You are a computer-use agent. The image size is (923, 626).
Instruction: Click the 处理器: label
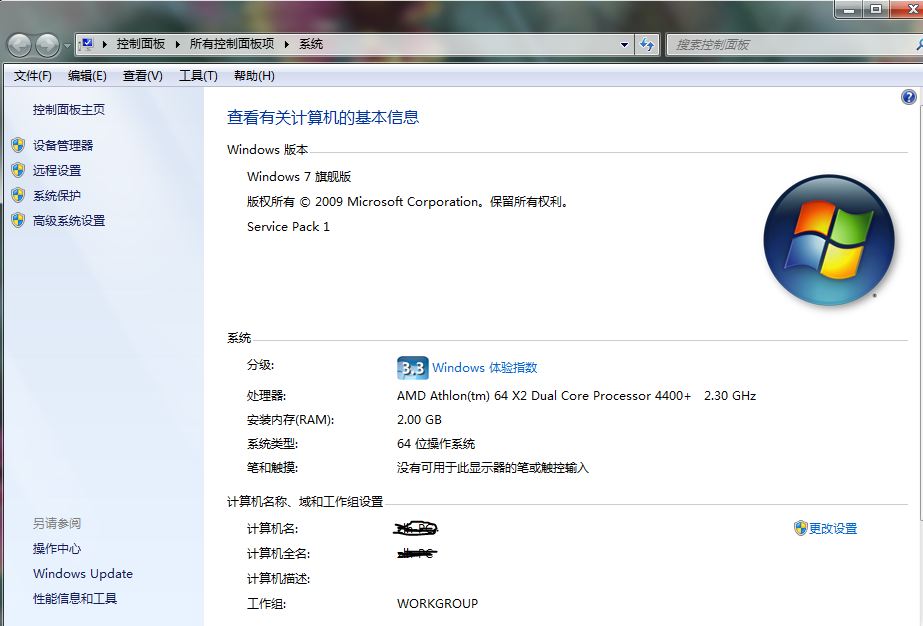pos(267,396)
